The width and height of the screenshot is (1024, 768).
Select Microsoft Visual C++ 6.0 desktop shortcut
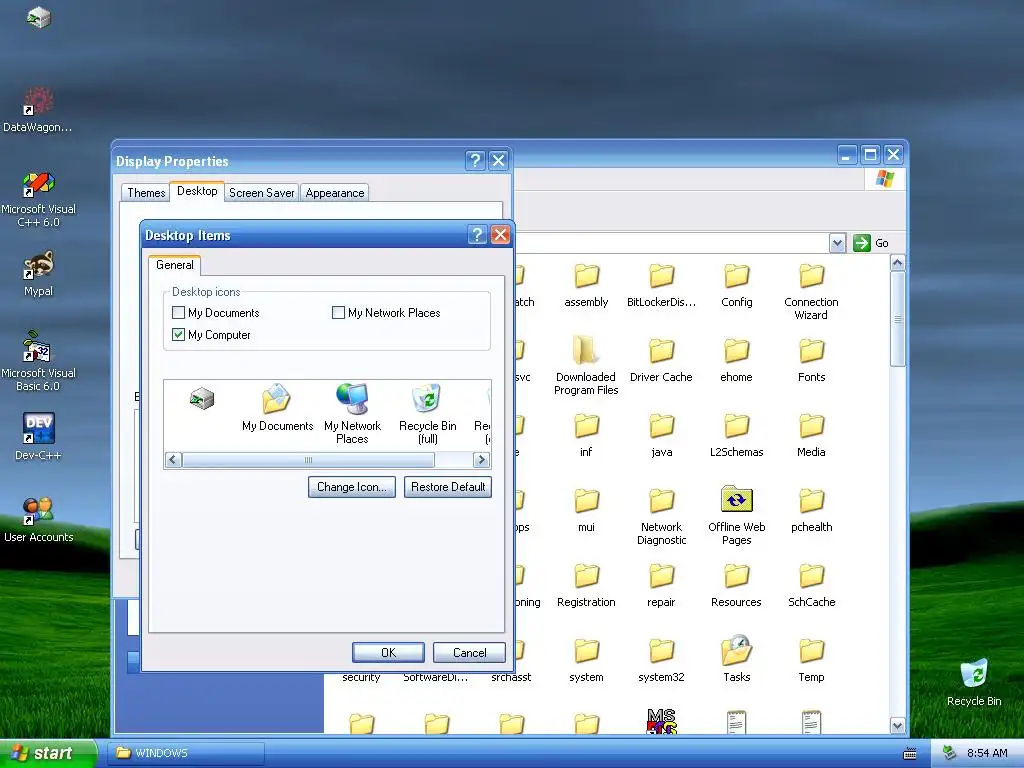coord(38,199)
